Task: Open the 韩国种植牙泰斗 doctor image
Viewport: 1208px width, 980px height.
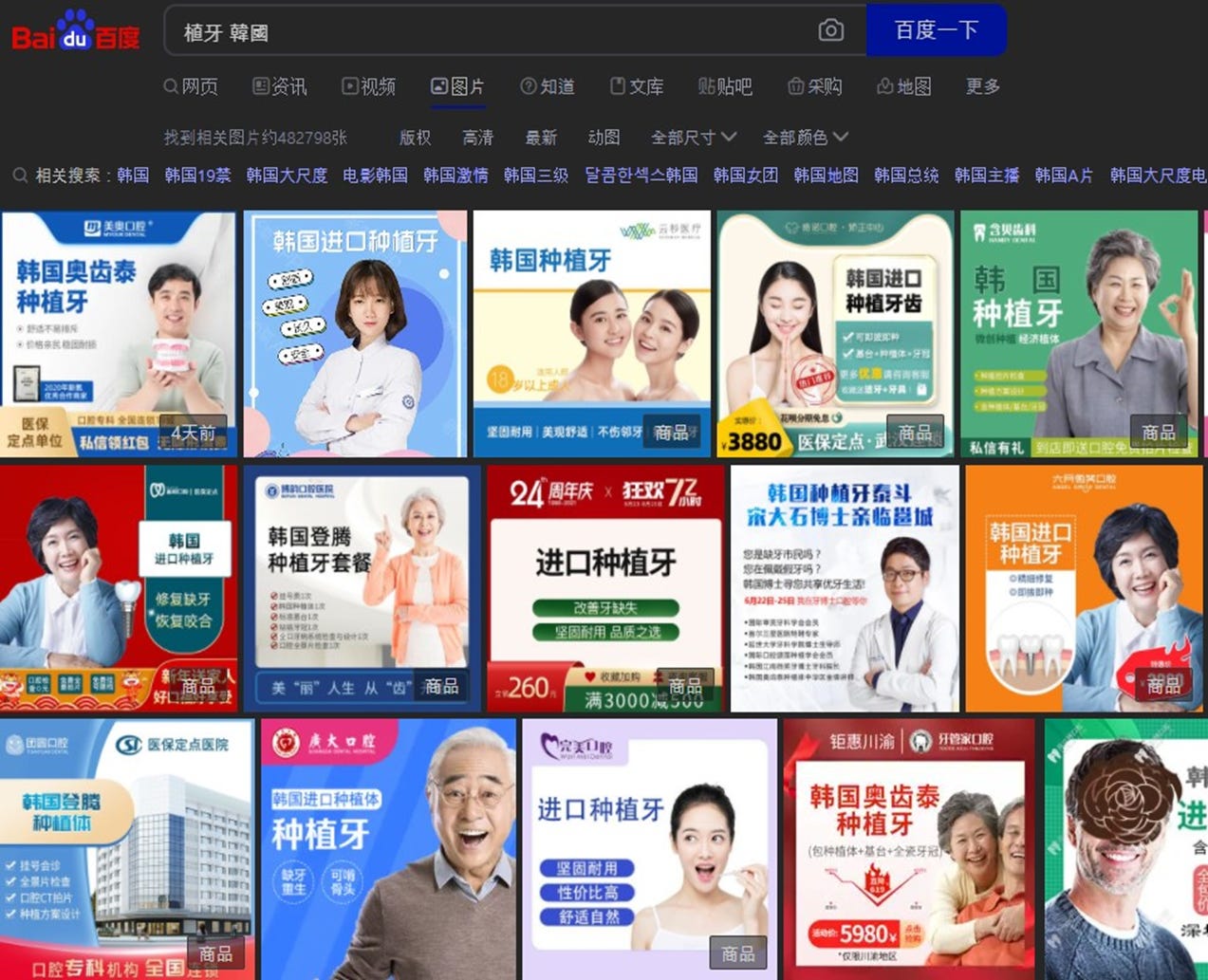Action: (845, 588)
